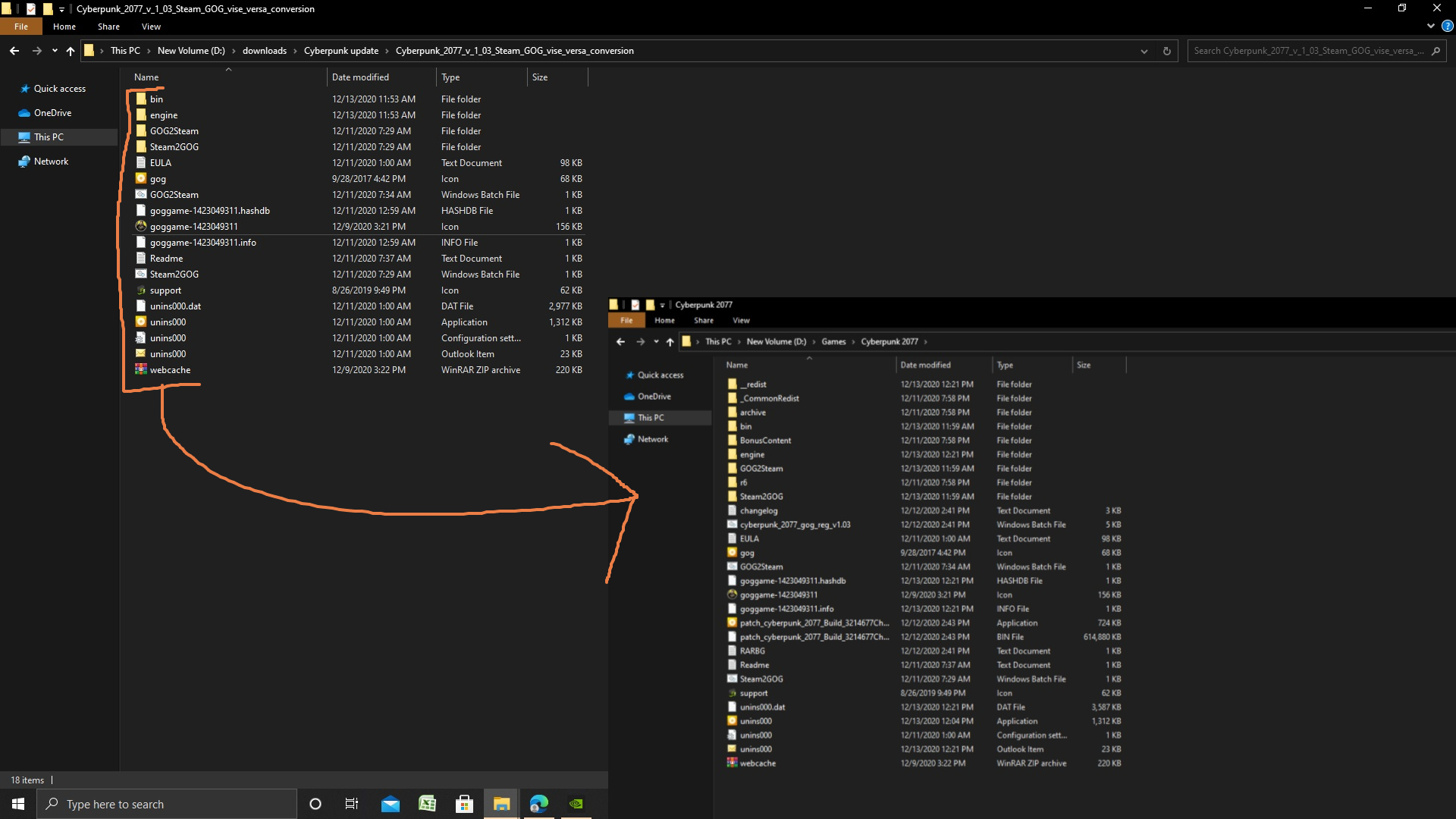Image resolution: width=1456 pixels, height=819 pixels.
Task: Open the recent locations dropdown arrow
Action: click(55, 51)
